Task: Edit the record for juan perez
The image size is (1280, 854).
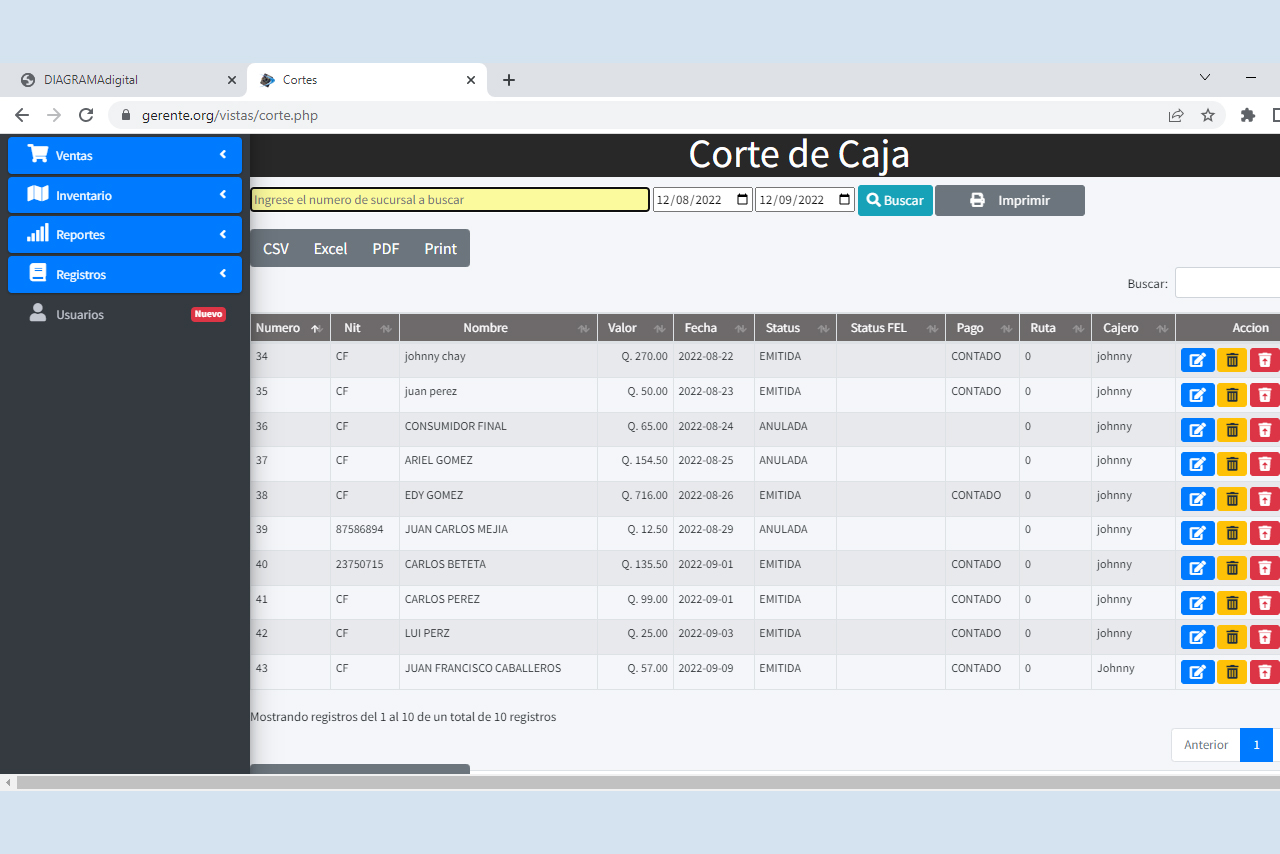Action: [1197, 395]
